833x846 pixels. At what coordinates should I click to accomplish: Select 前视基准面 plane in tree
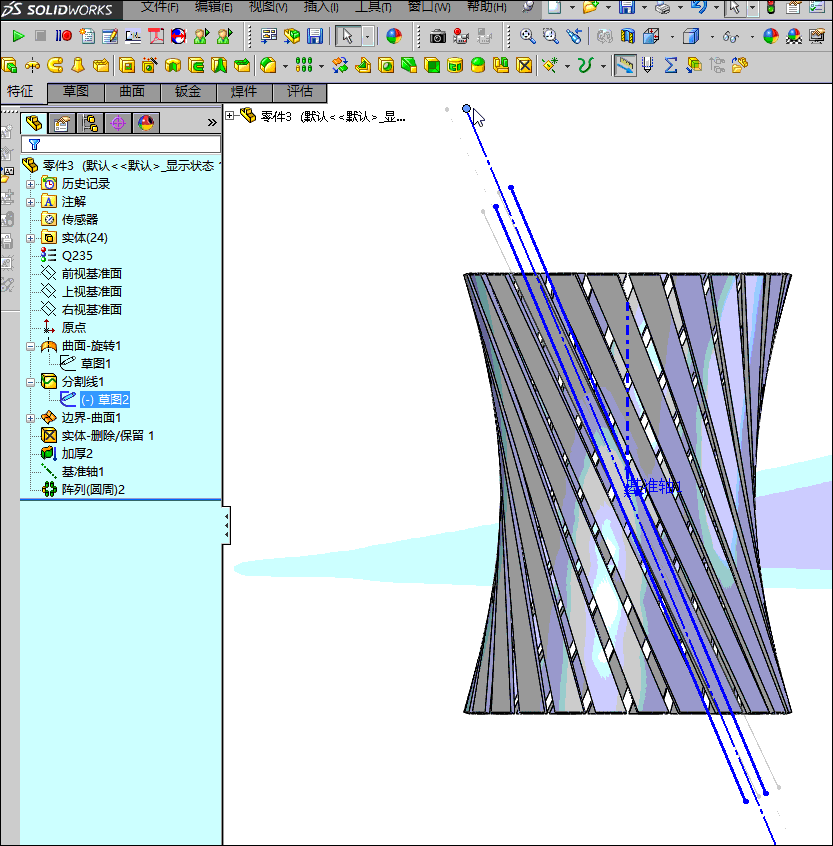click(92, 274)
